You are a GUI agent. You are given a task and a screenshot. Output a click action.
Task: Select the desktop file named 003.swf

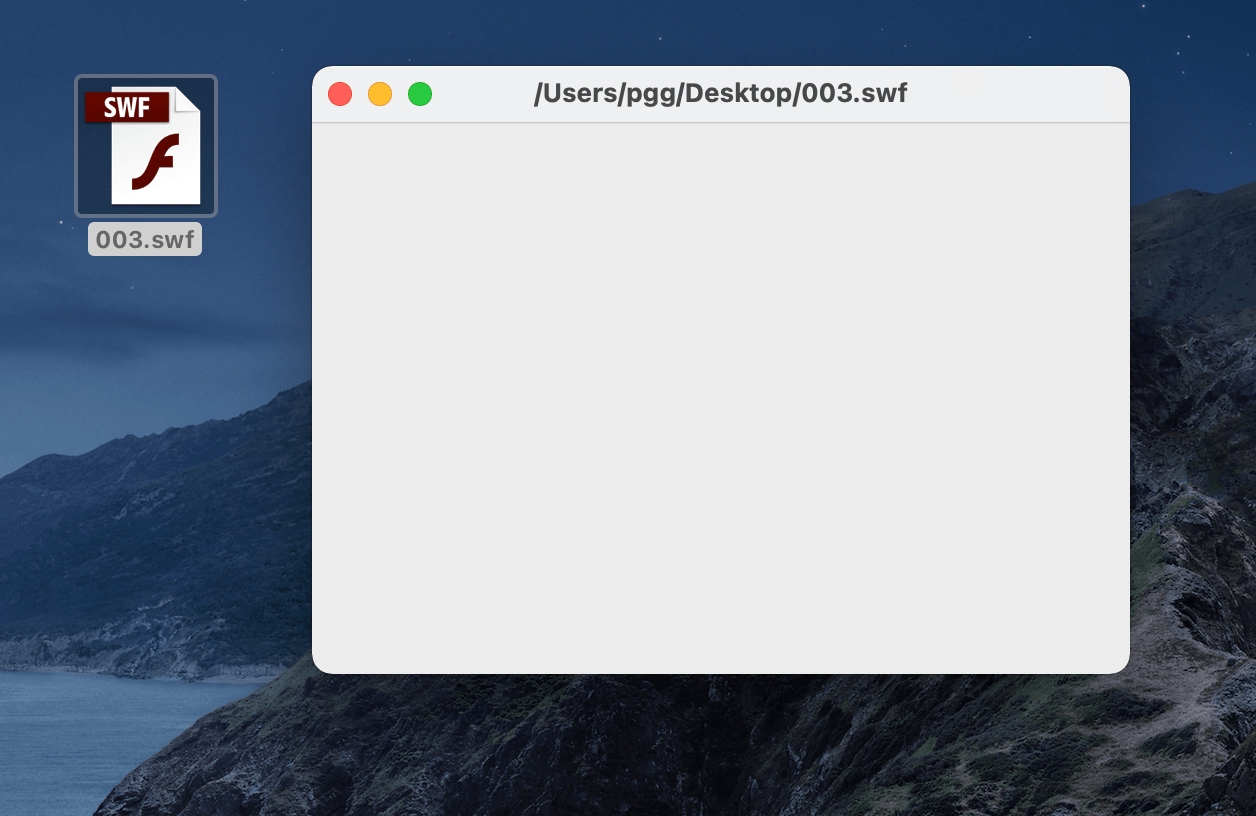pos(145,144)
